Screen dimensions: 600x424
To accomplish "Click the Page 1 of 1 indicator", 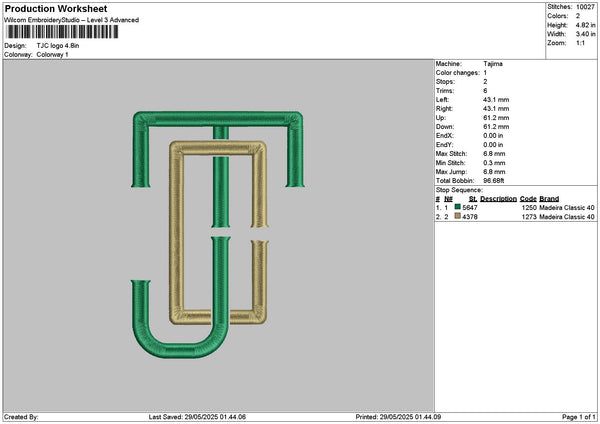I will click(x=579, y=417).
